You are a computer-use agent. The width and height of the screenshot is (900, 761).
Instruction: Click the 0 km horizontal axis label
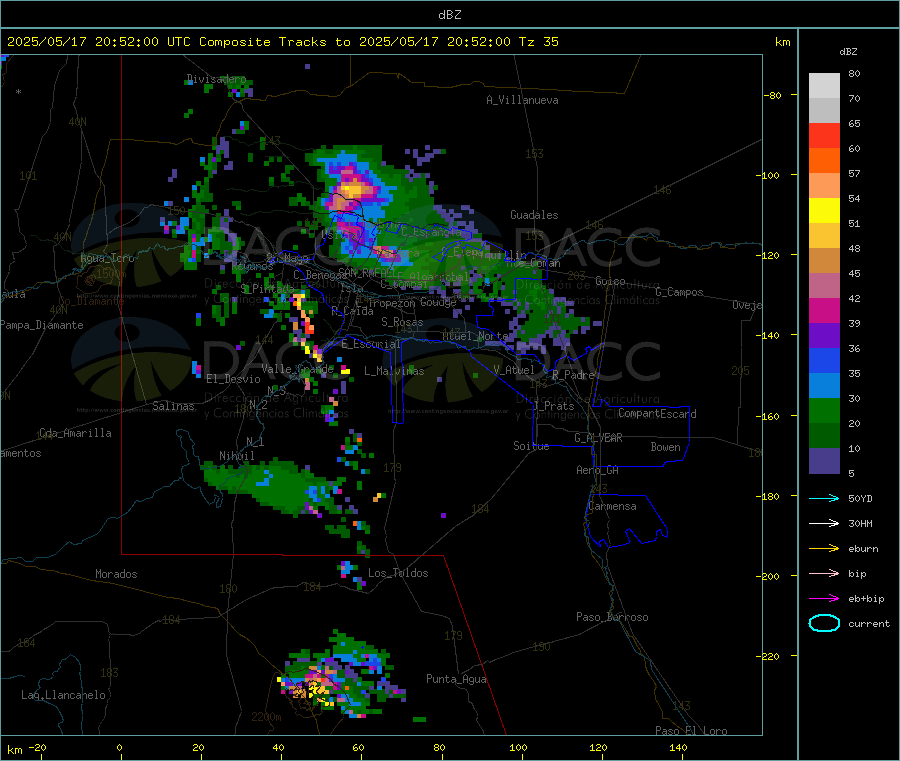pos(119,748)
